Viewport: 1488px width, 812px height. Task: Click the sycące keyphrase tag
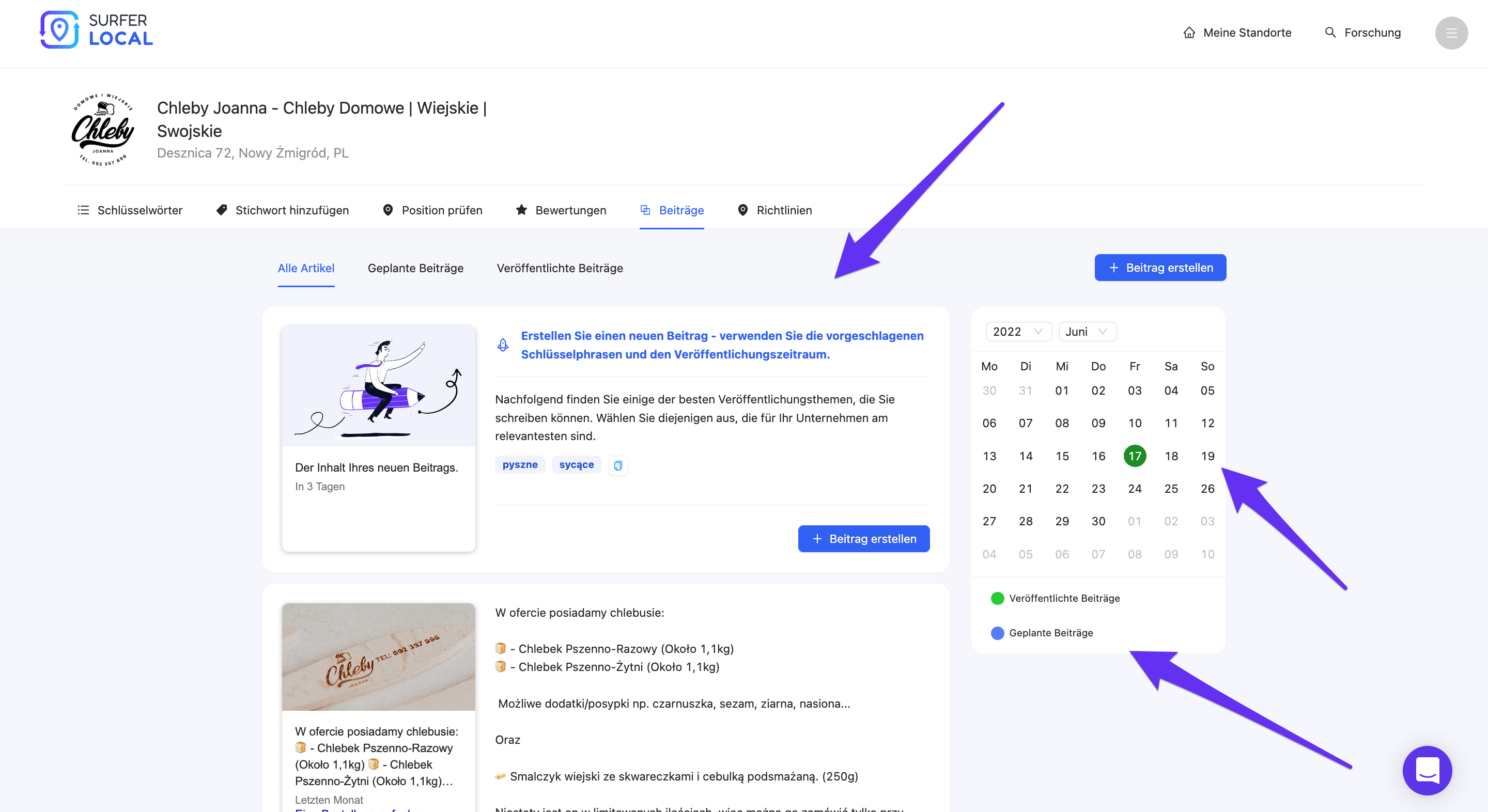[x=576, y=464]
